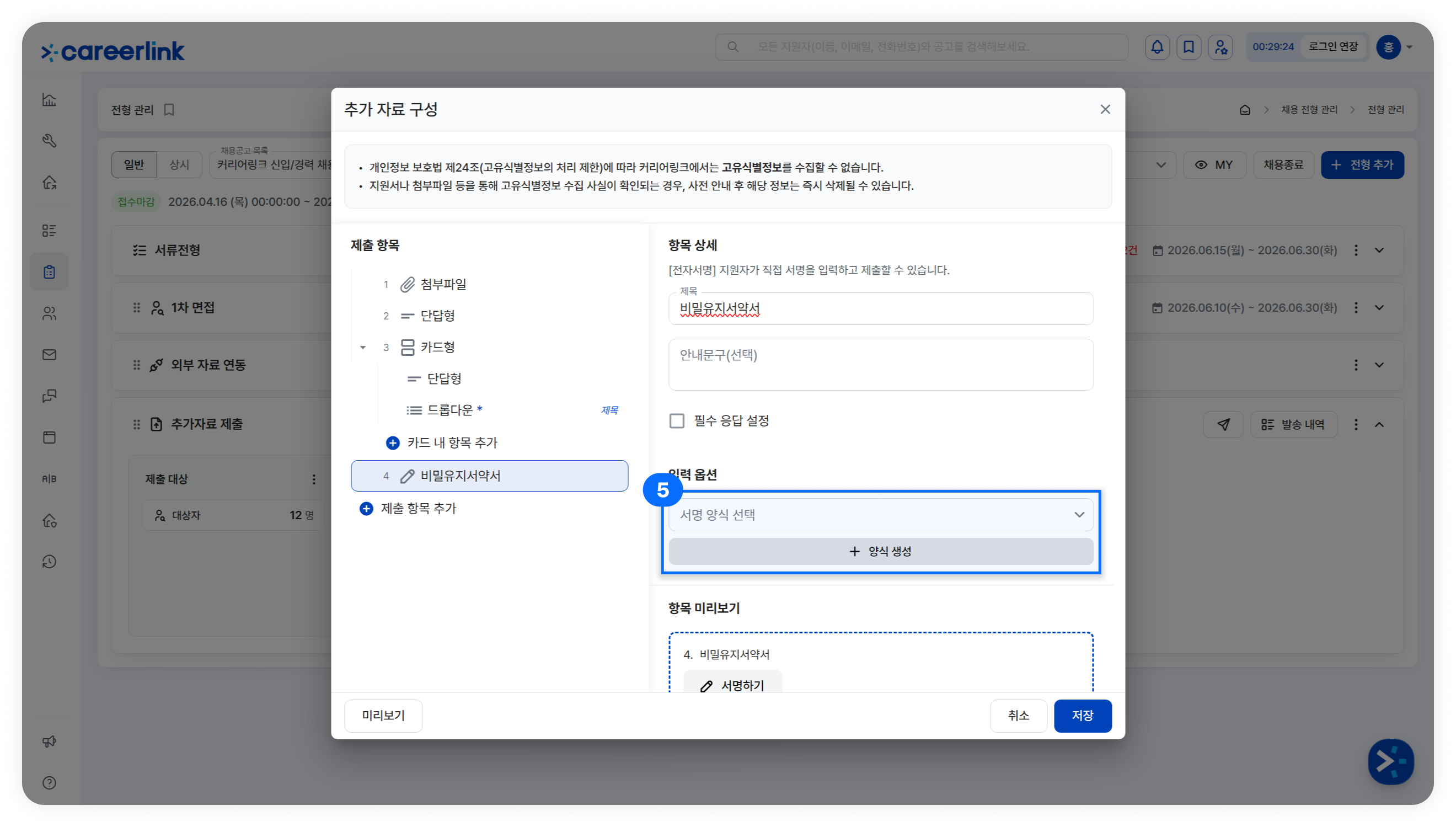Open 서류전형 row three-dot menu

[x=1356, y=250]
